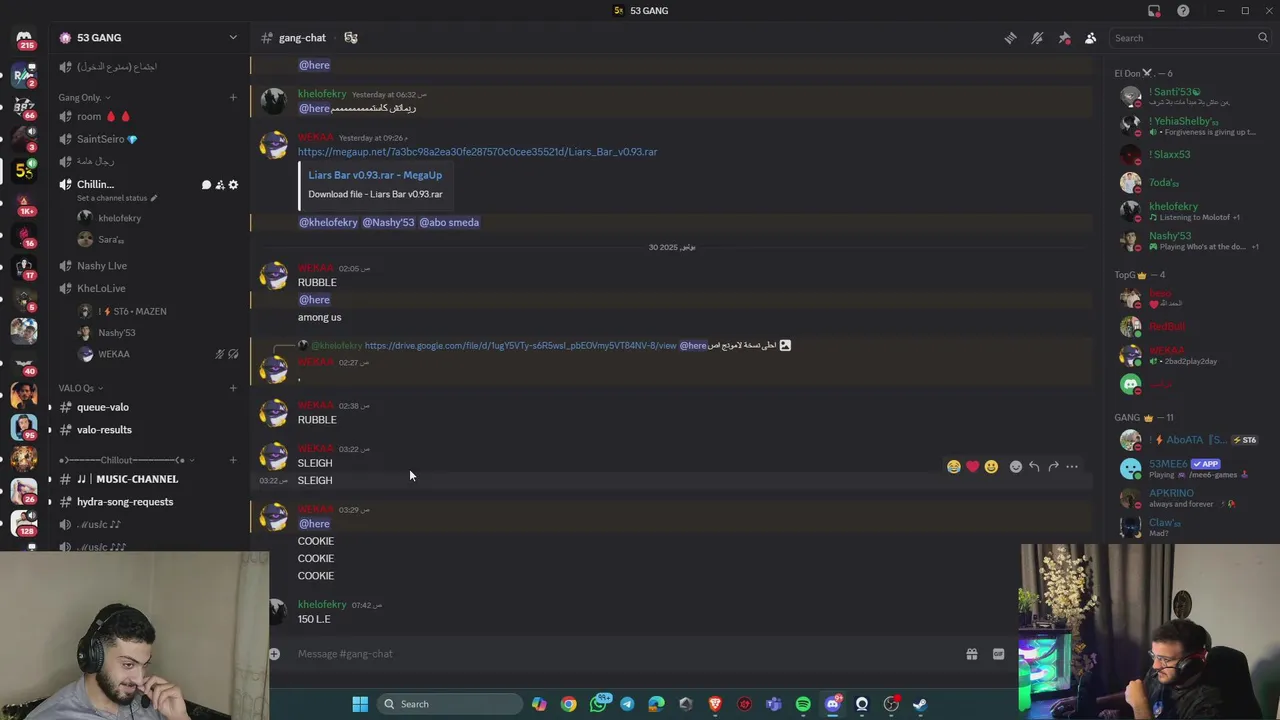Open Windows Start menu

[360, 704]
